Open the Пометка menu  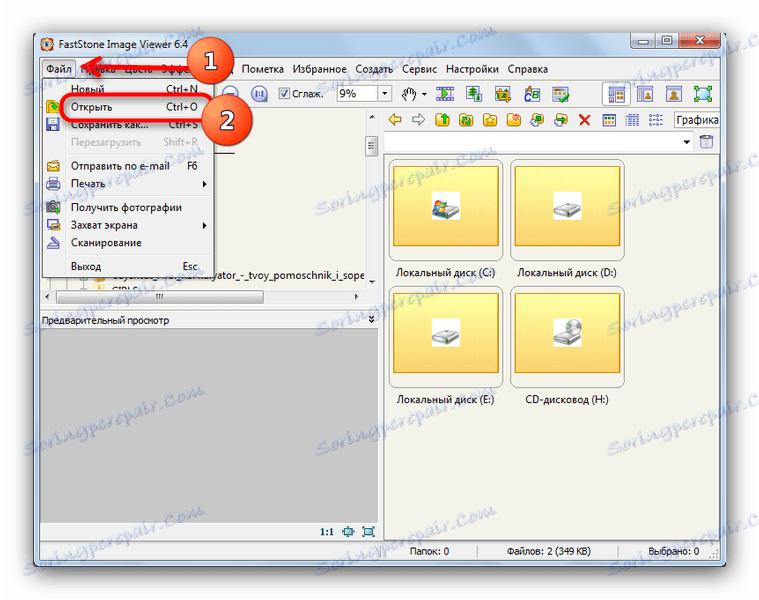pos(262,69)
